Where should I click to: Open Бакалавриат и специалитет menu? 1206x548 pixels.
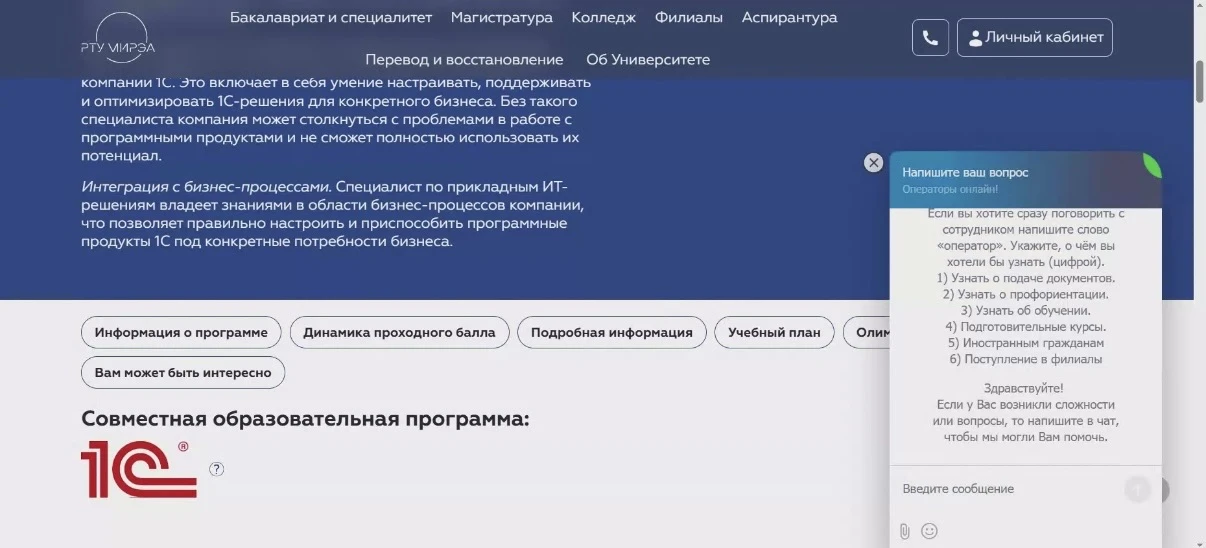pyautogui.click(x=331, y=18)
